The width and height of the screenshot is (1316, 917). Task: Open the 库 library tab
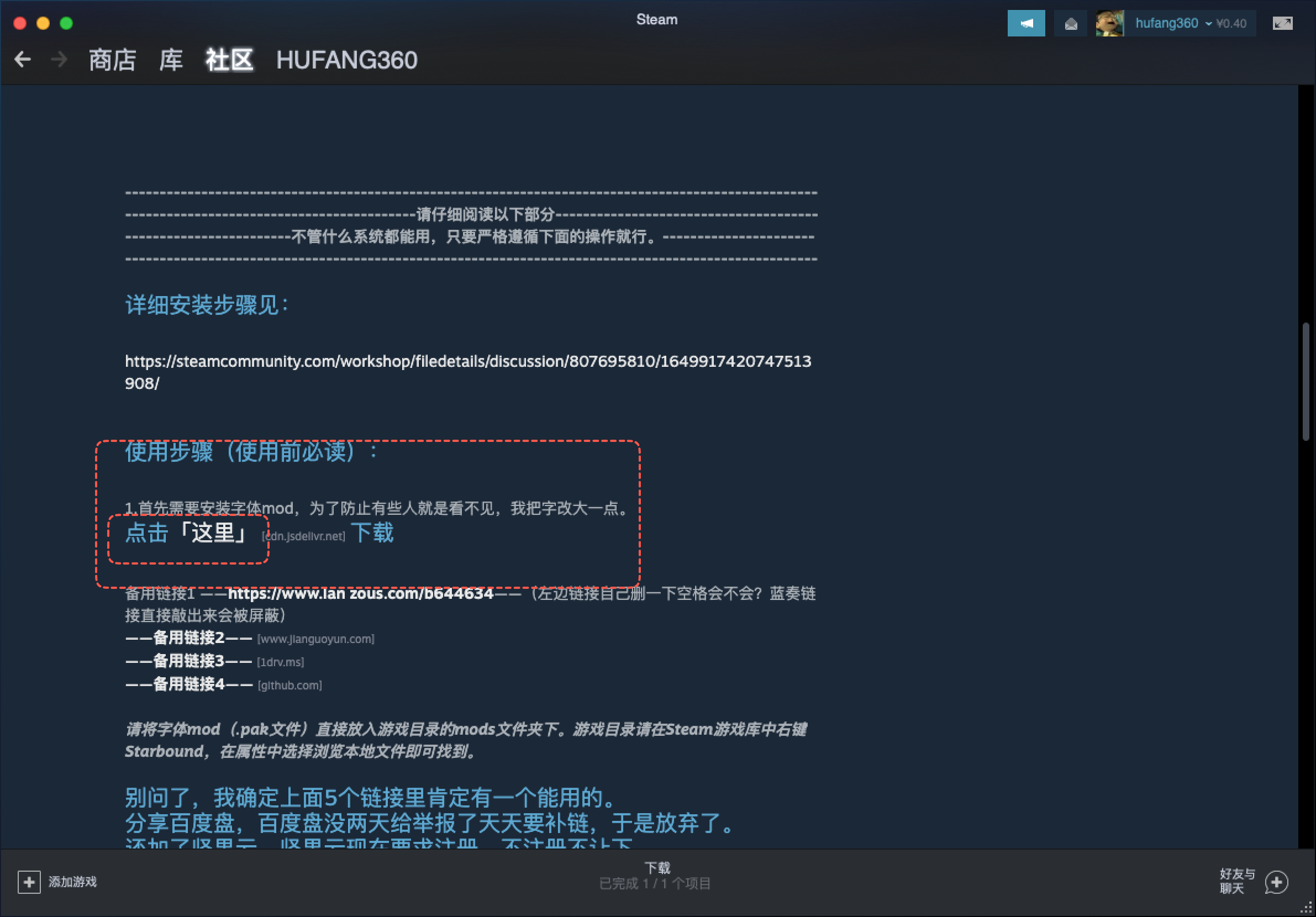point(171,60)
